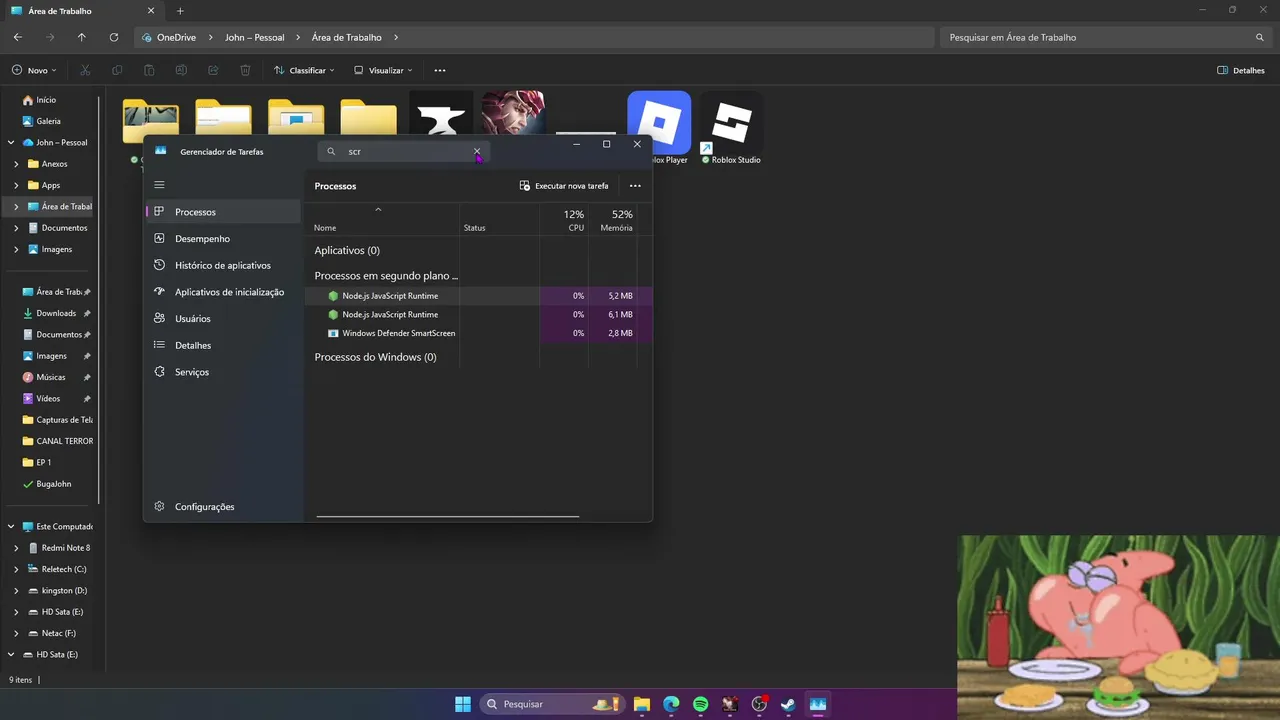Go back in File Explorer

point(18,37)
